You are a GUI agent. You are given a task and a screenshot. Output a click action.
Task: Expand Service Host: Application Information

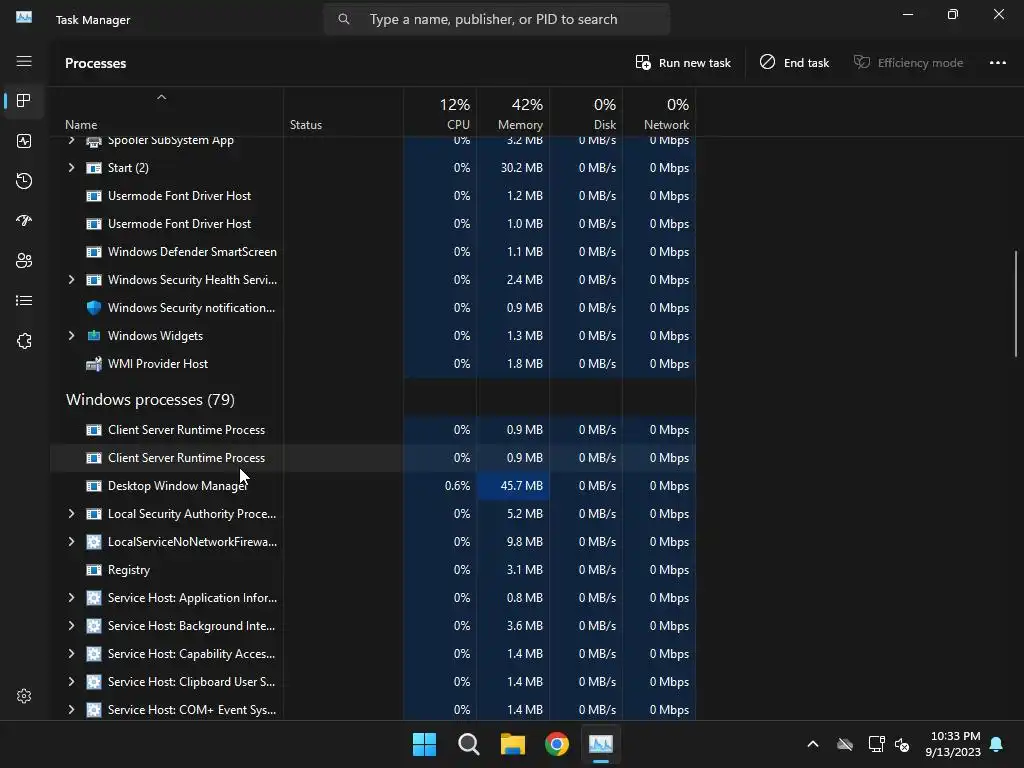[x=71, y=598]
